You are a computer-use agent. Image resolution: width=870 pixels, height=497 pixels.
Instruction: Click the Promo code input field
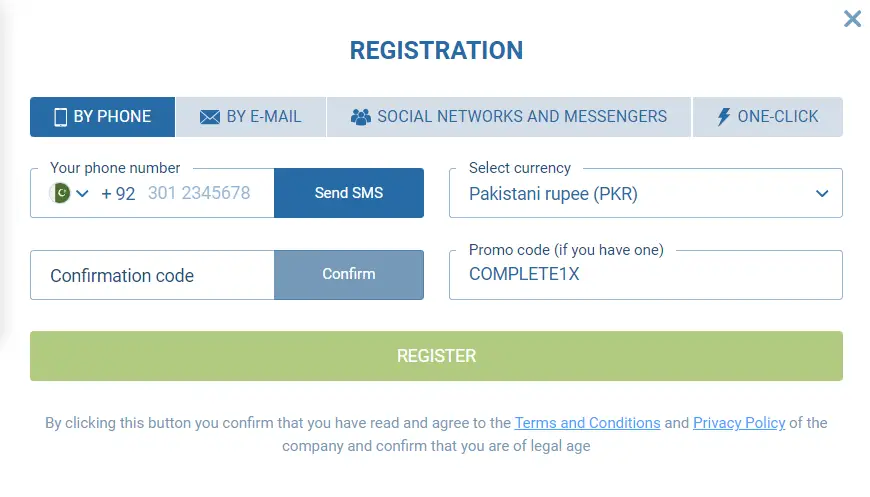645,275
